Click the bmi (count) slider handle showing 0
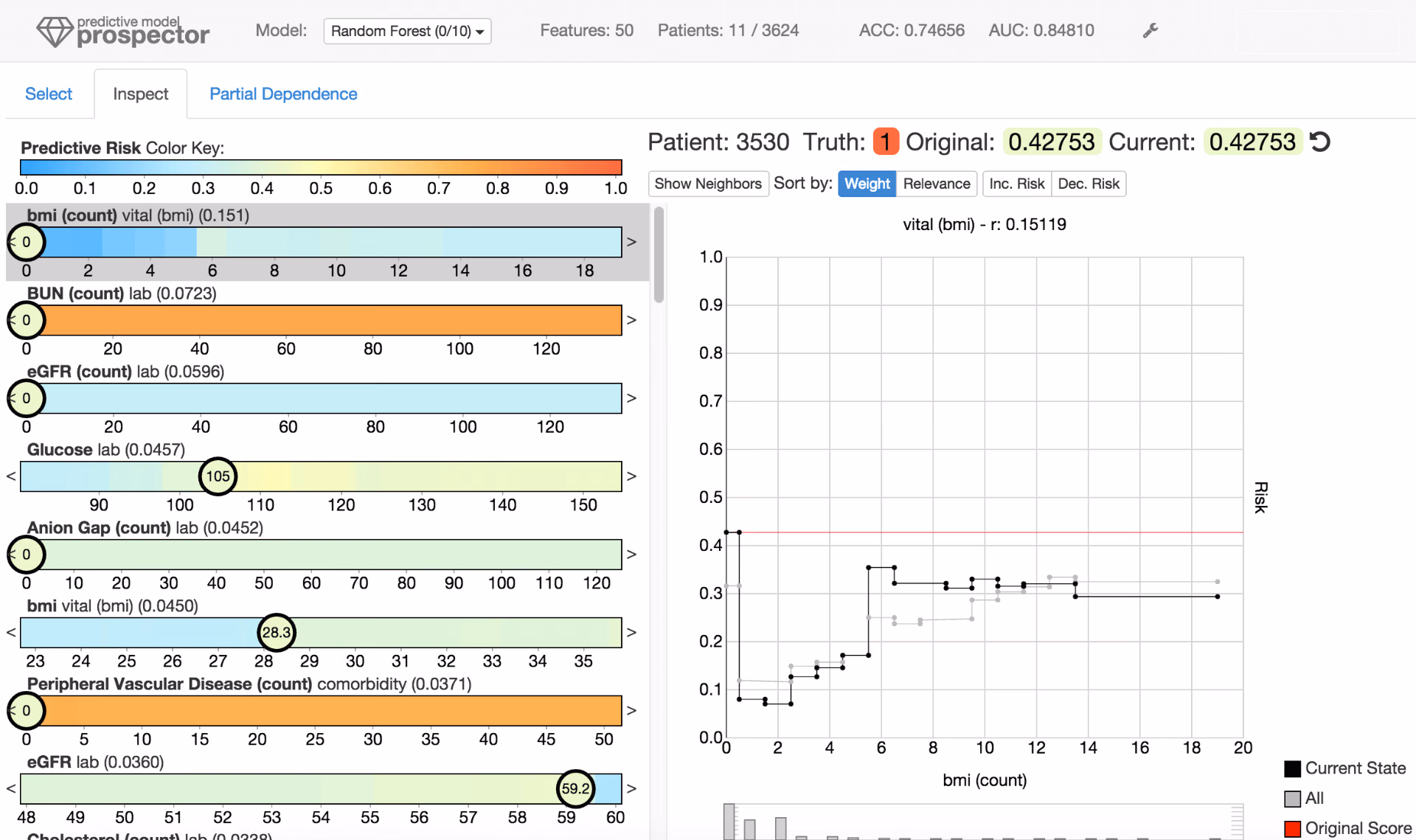Viewport: 1416px width, 840px height. pyautogui.click(x=27, y=242)
